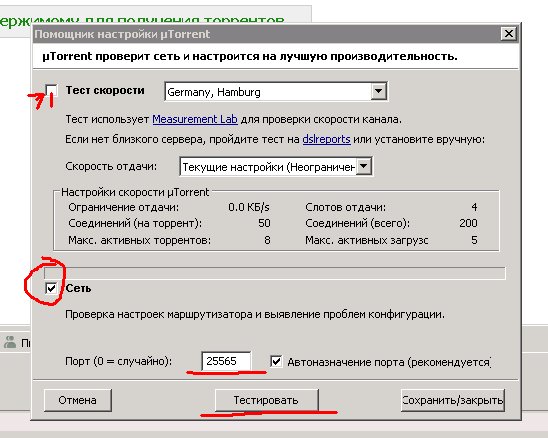Image resolution: width=548 pixels, height=438 pixels.
Task: Click the Проверка настроек маршрутизатора description text
Action: 255,314
